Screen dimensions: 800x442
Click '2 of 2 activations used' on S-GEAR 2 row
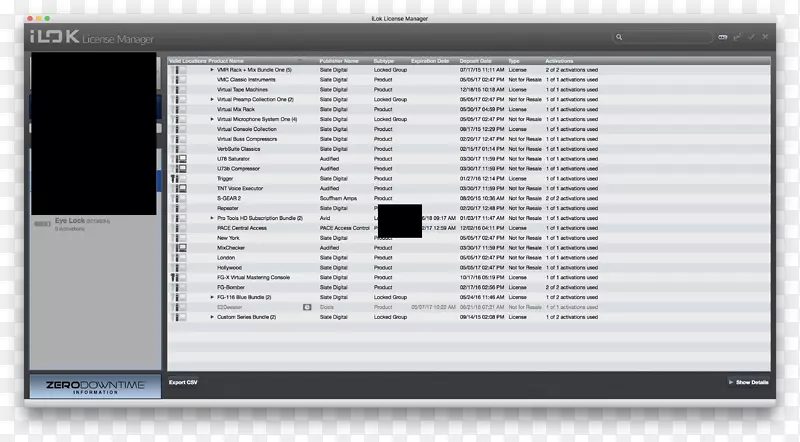click(571, 198)
